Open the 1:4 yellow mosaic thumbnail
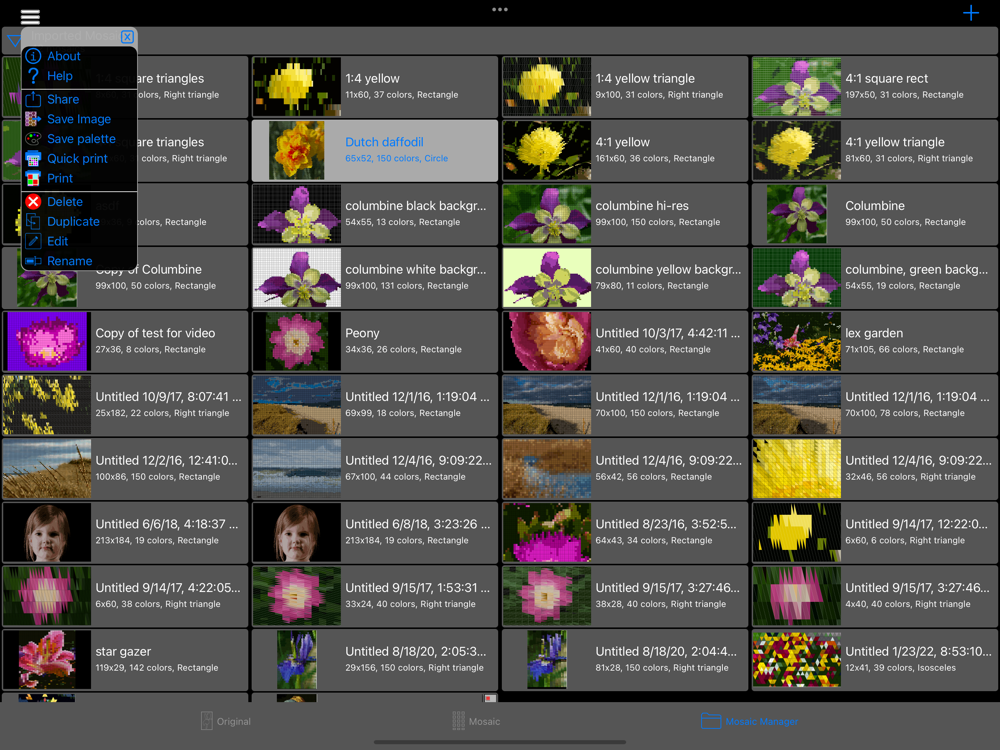1000x750 pixels. (x=297, y=87)
